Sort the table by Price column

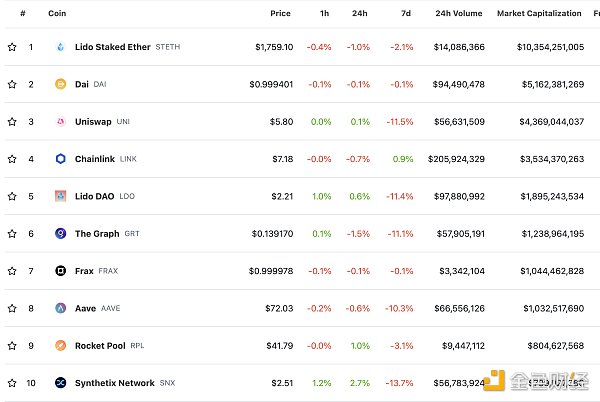click(280, 14)
